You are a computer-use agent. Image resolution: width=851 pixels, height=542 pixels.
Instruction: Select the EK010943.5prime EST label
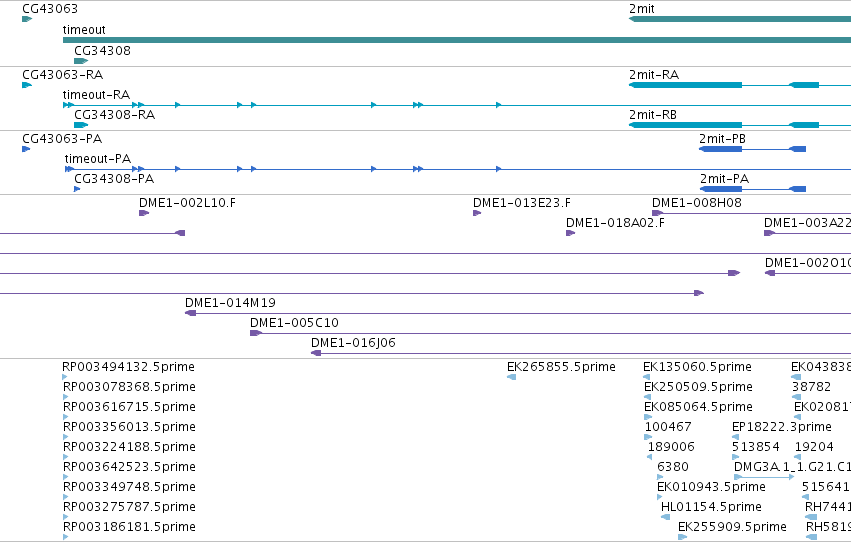pos(712,487)
